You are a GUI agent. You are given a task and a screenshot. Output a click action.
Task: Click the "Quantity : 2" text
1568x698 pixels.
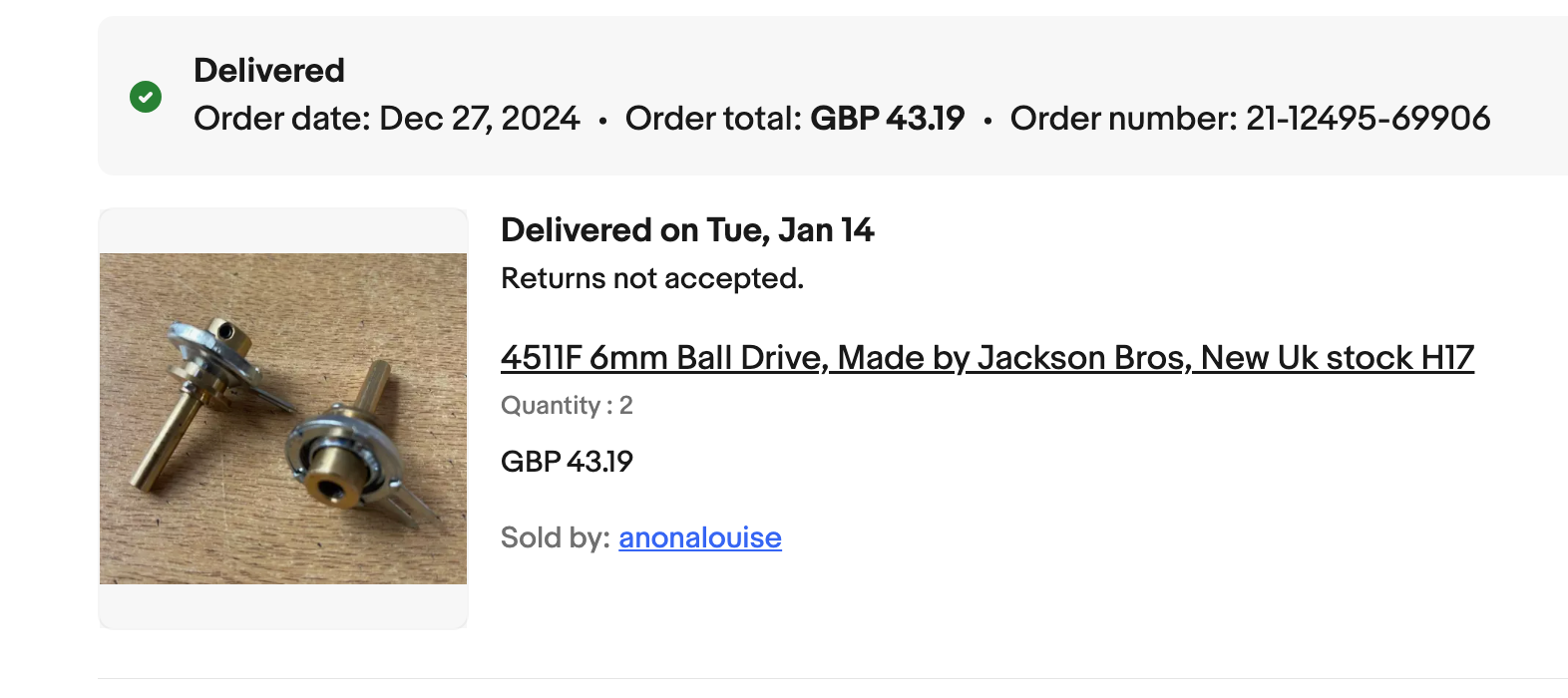tap(567, 406)
